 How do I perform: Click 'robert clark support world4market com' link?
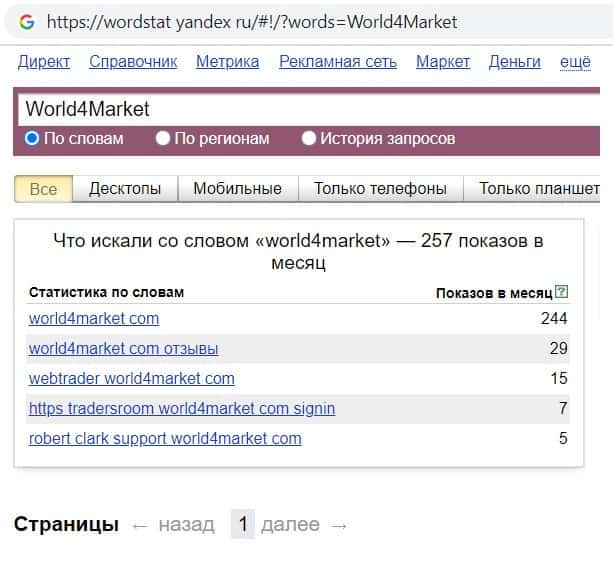[x=165, y=438]
